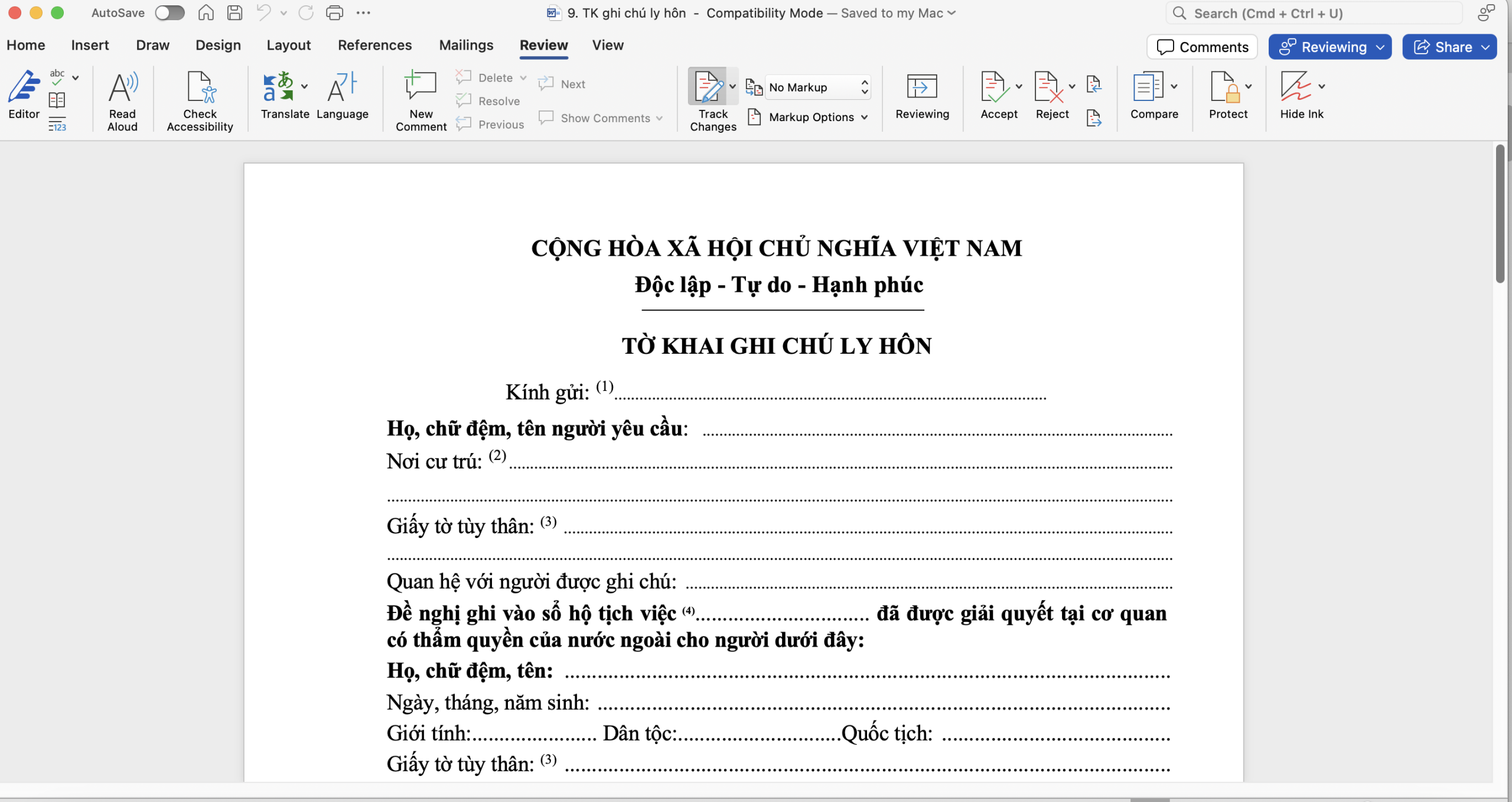
Task: Click the Undo arrow
Action: click(264, 12)
